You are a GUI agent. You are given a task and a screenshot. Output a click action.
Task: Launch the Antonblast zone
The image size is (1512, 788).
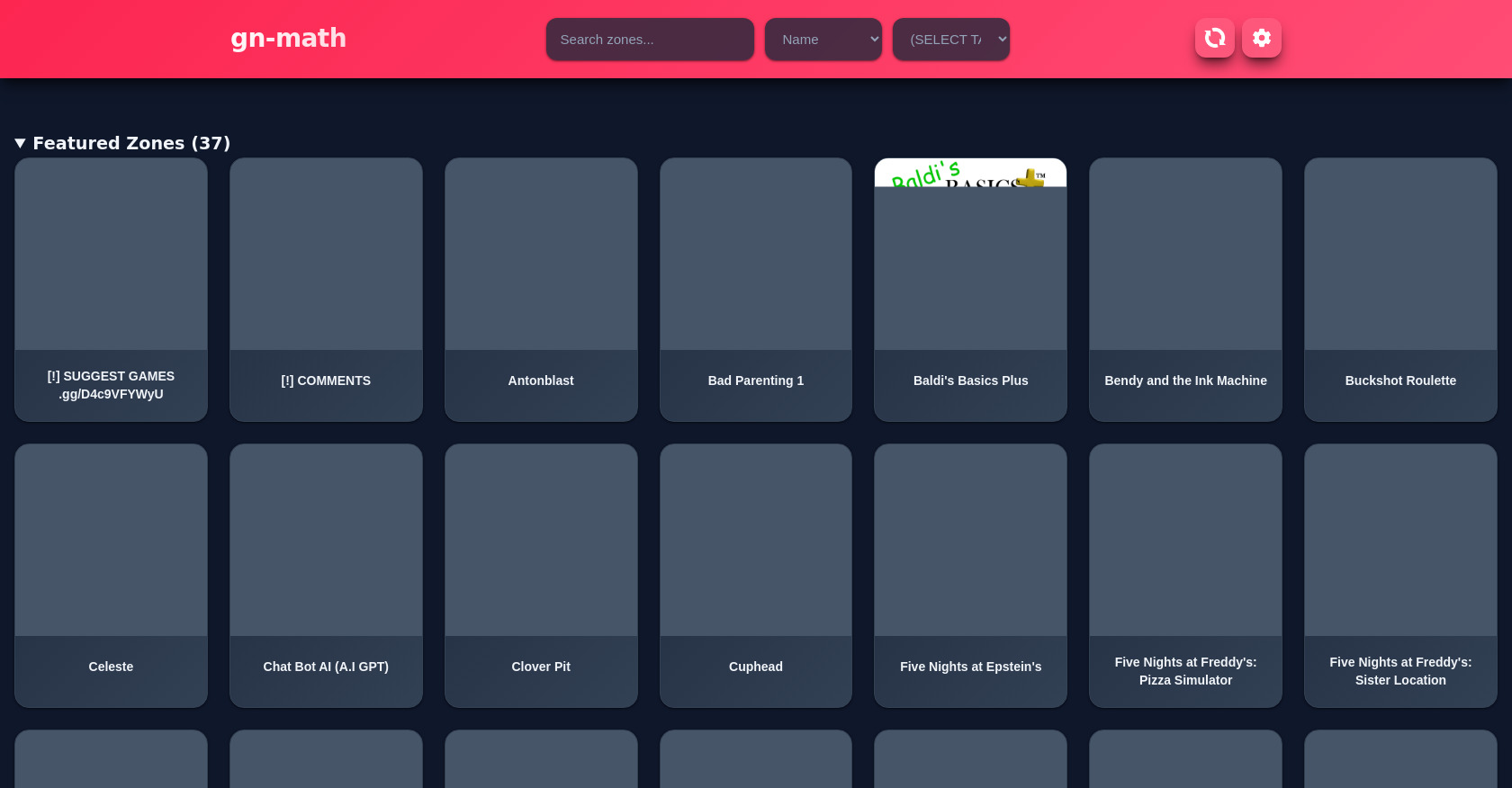pyautogui.click(x=541, y=290)
